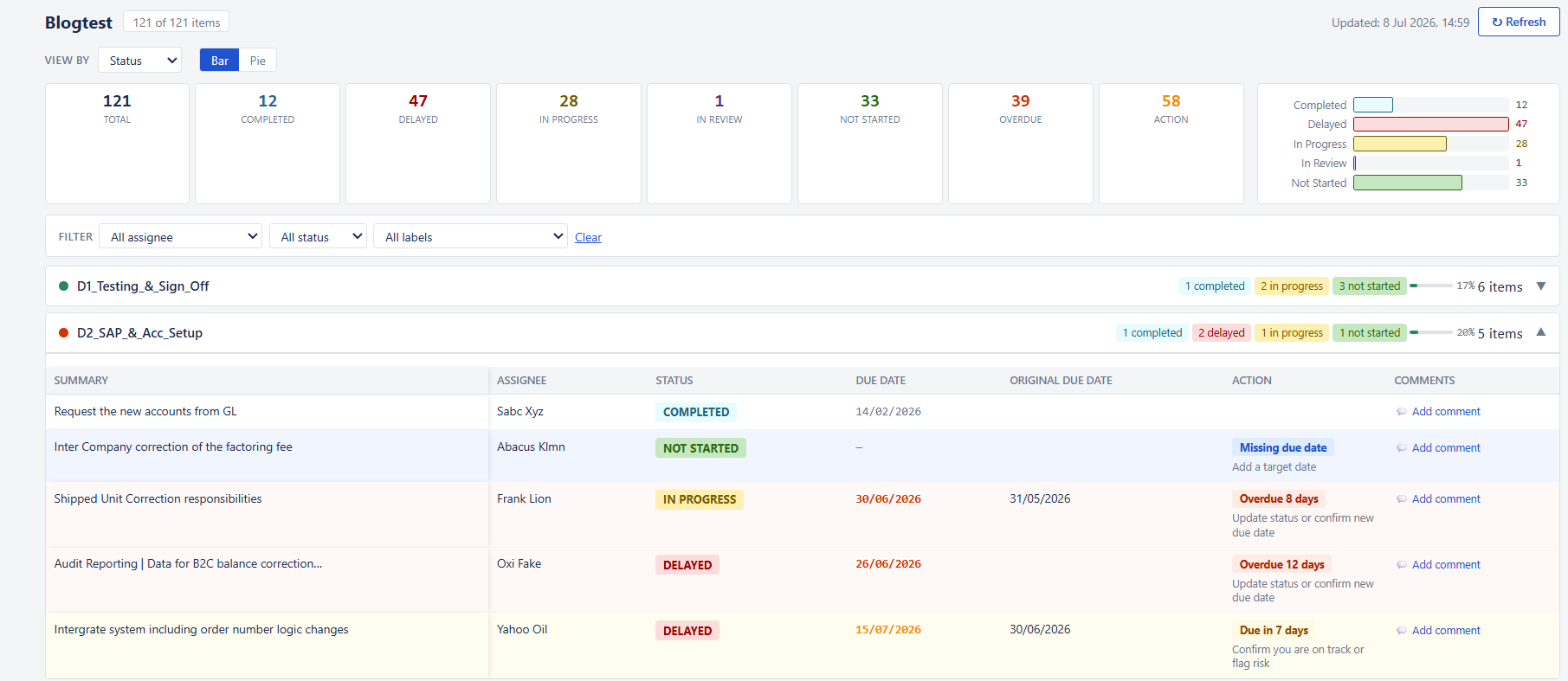Click the '2 delayed' badge in D2 group
The width and height of the screenshot is (1568, 681).
coord(1222,333)
